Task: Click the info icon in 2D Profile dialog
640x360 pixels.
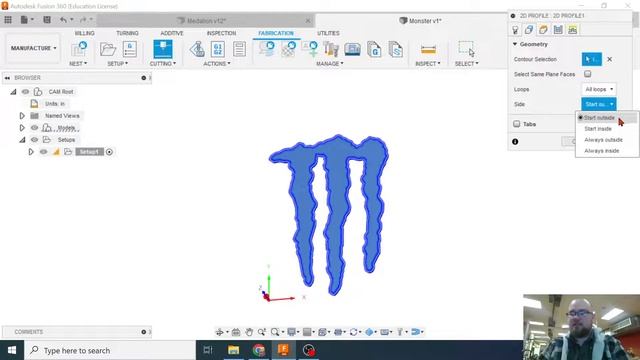Action: pos(515,142)
